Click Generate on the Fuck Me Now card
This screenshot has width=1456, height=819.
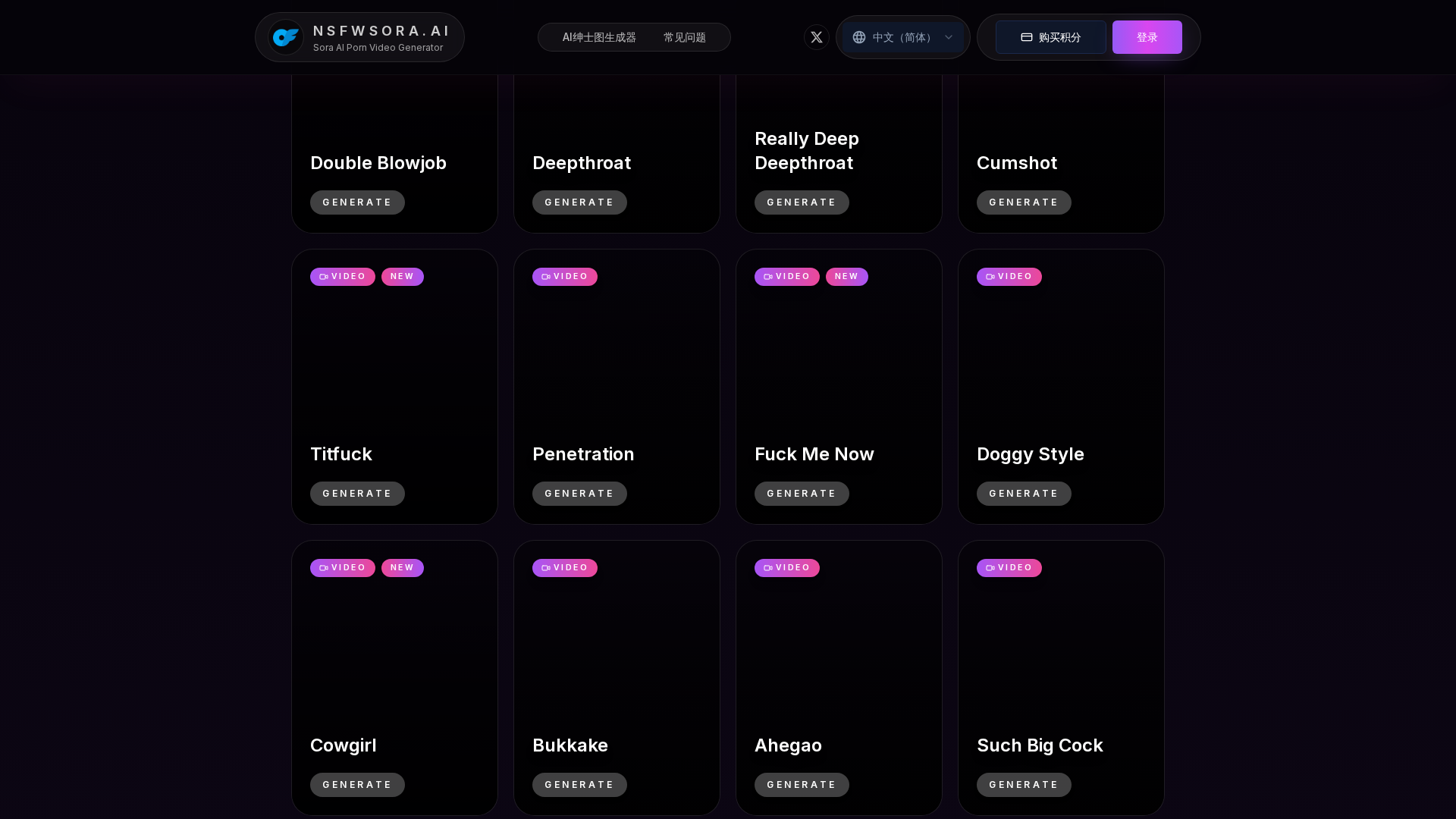click(802, 493)
